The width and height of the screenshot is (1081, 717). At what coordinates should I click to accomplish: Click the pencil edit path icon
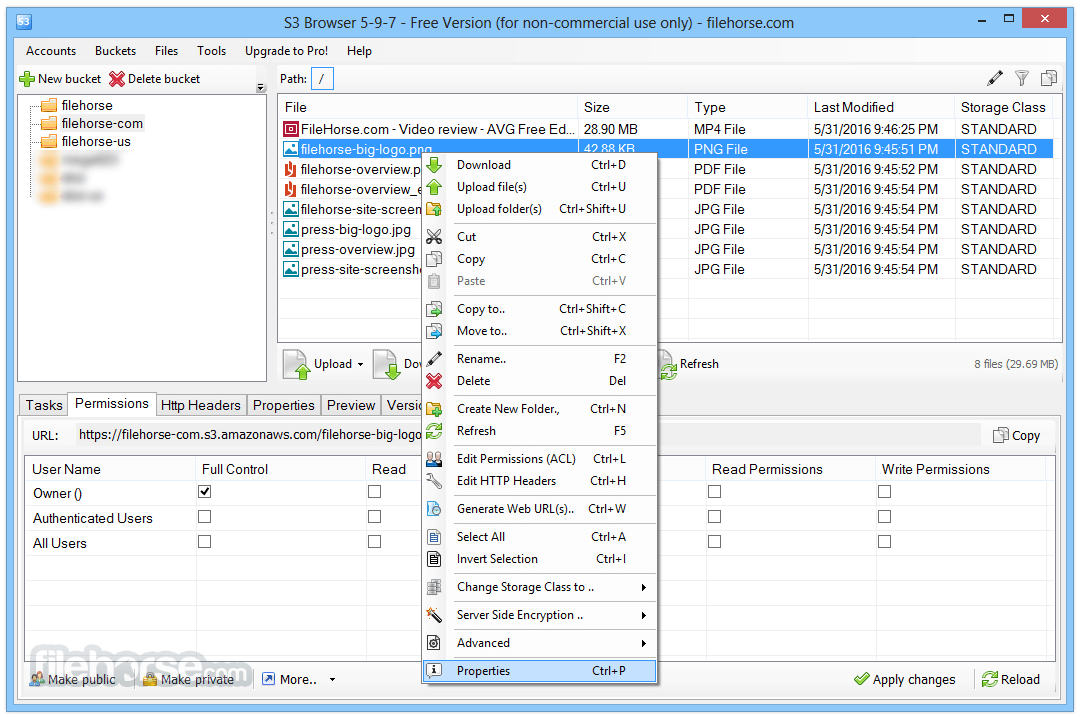[x=994, y=79]
